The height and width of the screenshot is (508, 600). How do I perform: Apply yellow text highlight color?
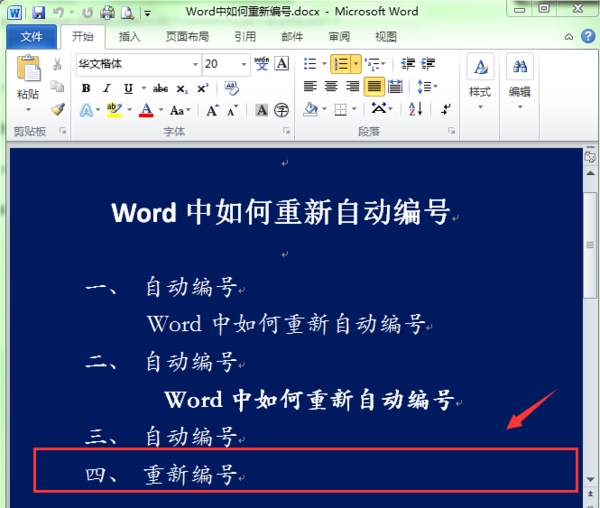114,110
